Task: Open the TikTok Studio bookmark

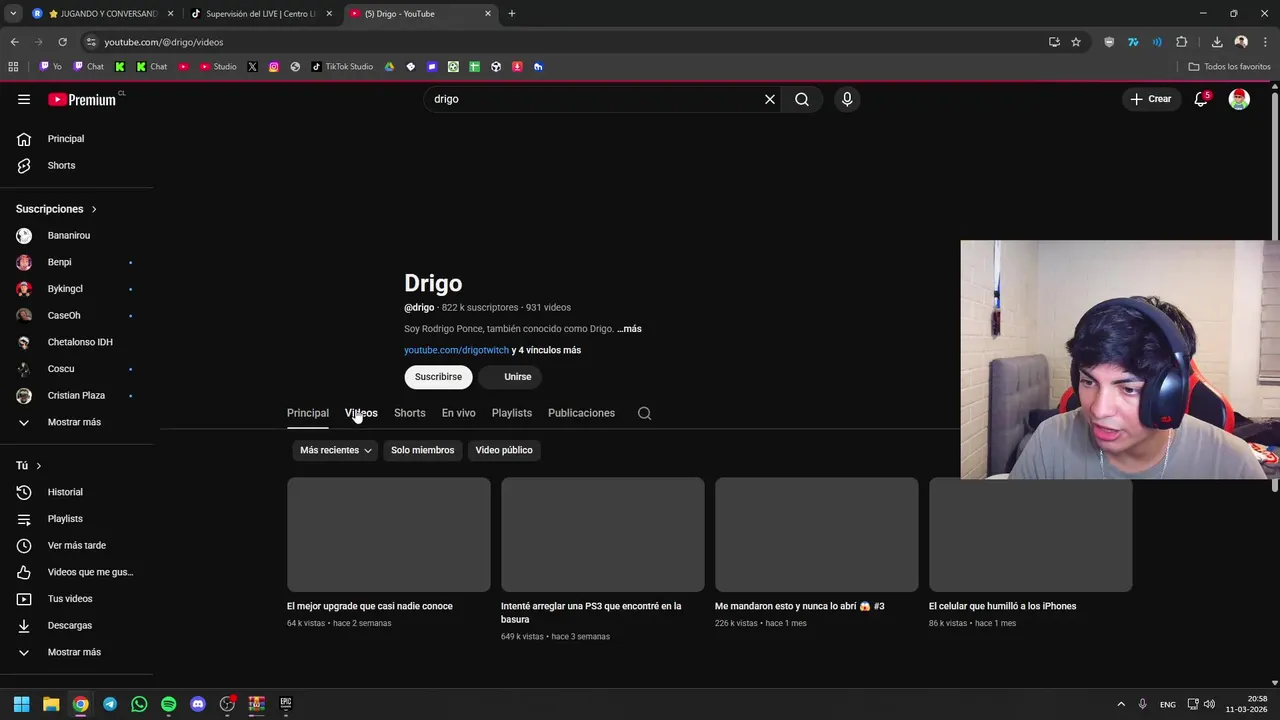Action: [342, 67]
